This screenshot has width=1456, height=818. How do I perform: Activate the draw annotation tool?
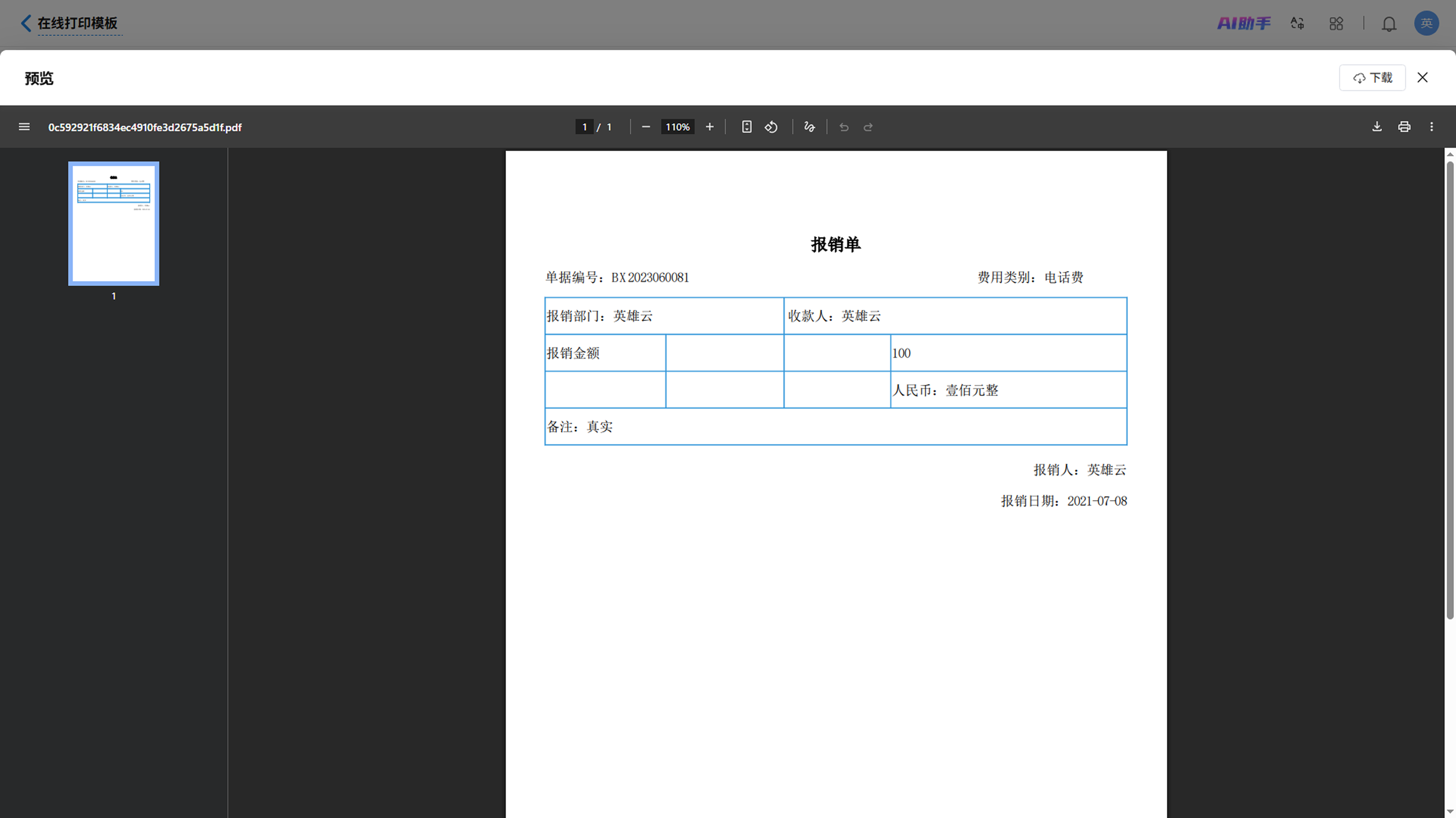(810, 127)
